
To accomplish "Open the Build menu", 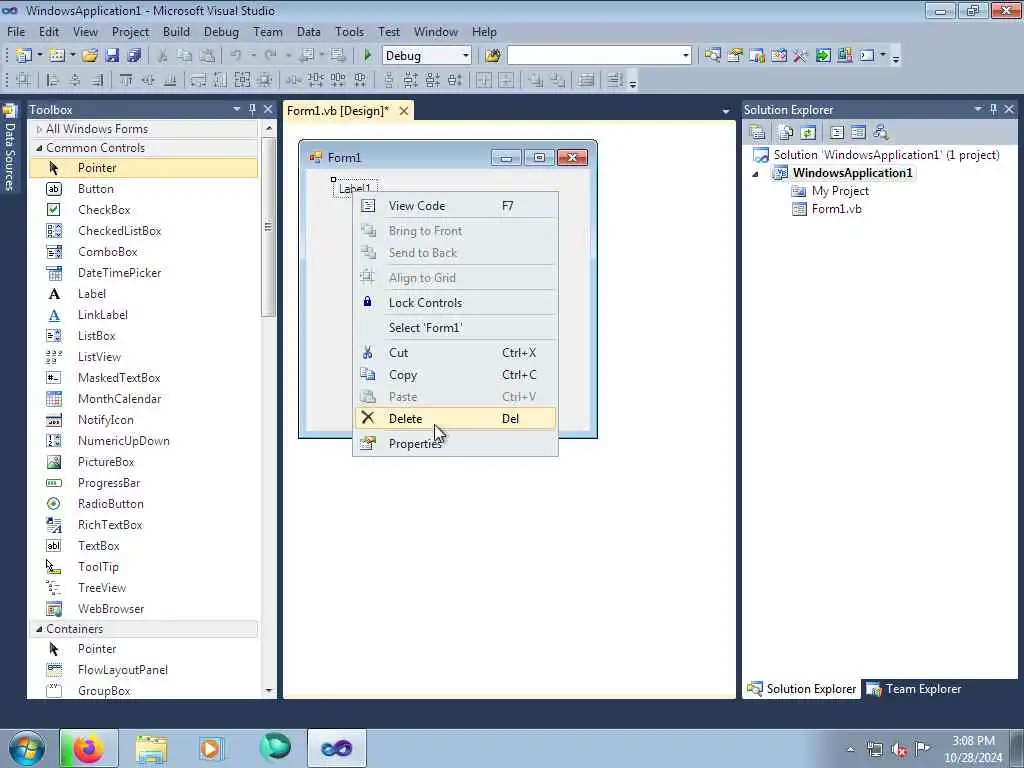I will click(176, 31).
